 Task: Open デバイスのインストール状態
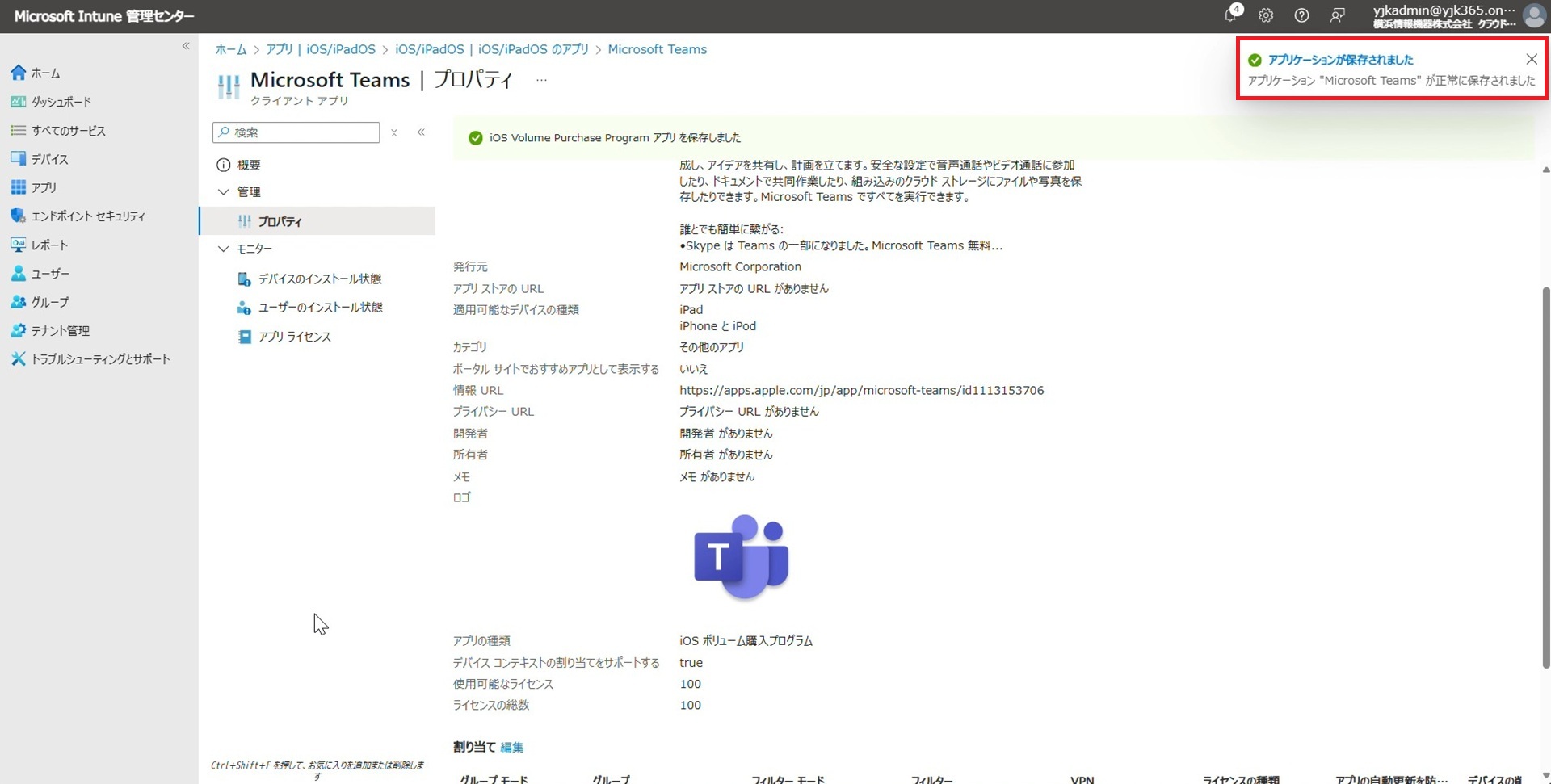click(x=319, y=279)
